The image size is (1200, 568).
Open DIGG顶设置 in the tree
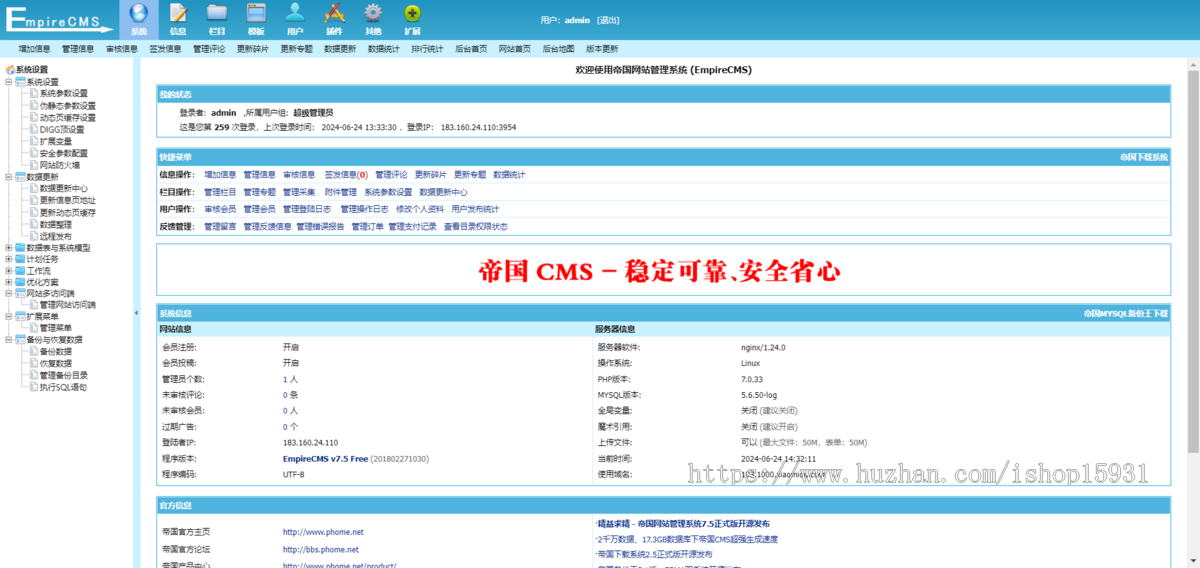62,129
